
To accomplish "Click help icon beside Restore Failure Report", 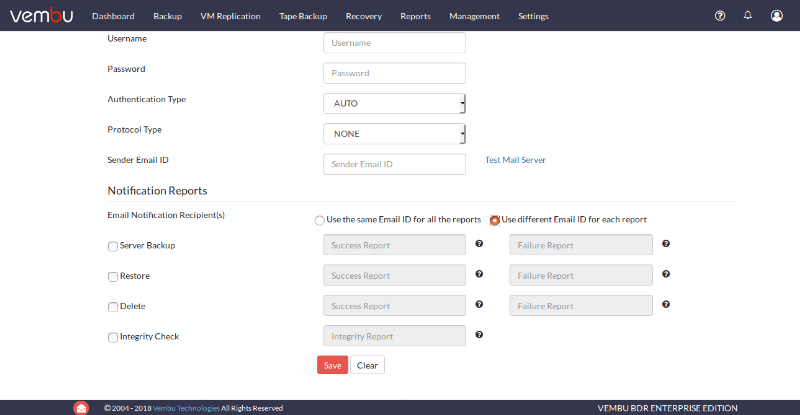I will click(x=666, y=274).
